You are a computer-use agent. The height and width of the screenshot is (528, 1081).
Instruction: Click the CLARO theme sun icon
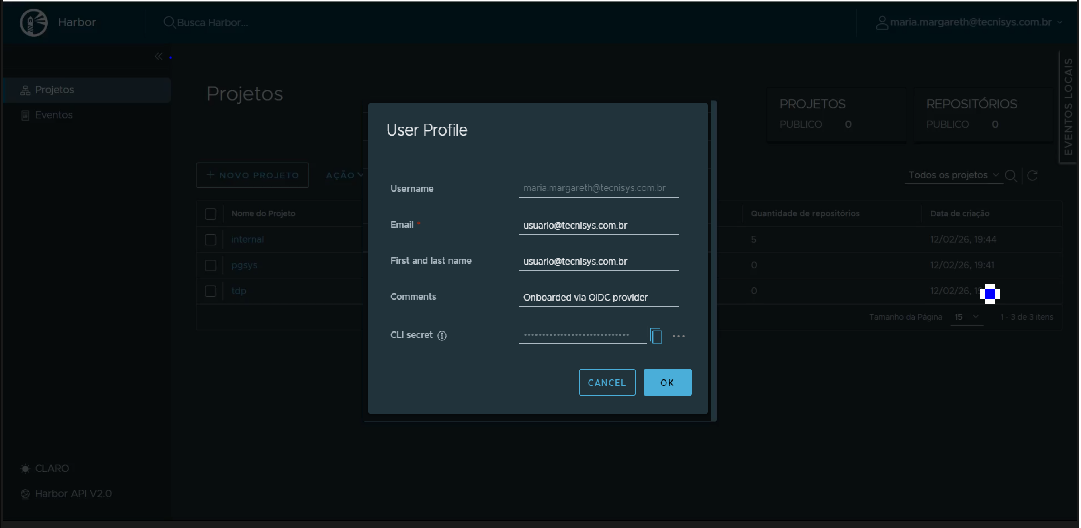[26, 469]
